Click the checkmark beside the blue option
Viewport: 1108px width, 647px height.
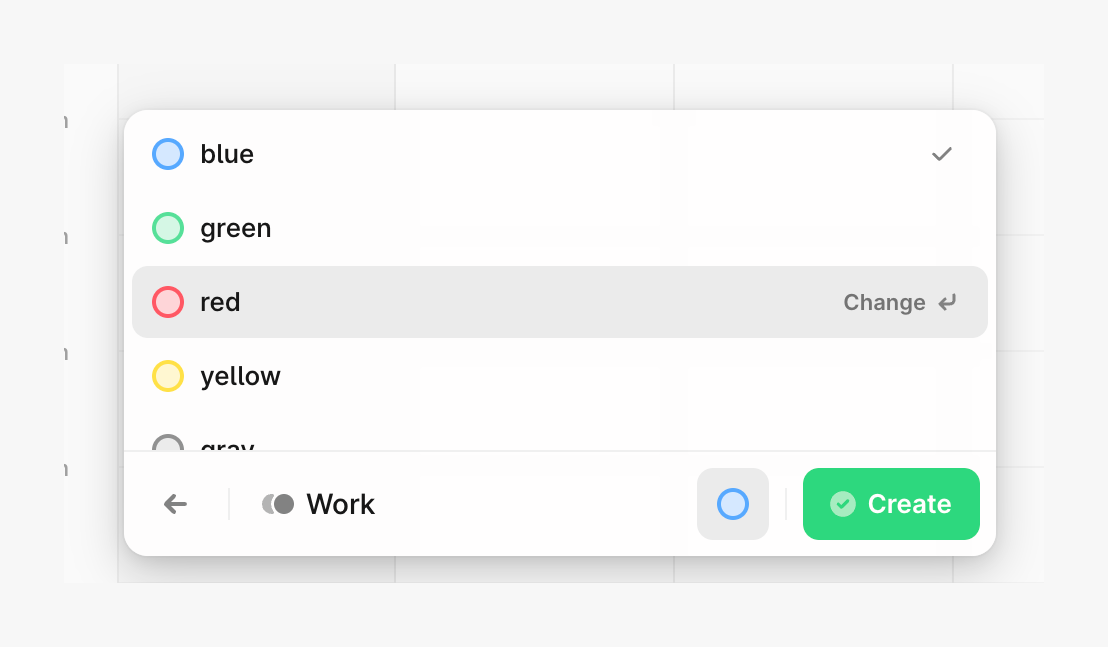[x=941, y=154]
